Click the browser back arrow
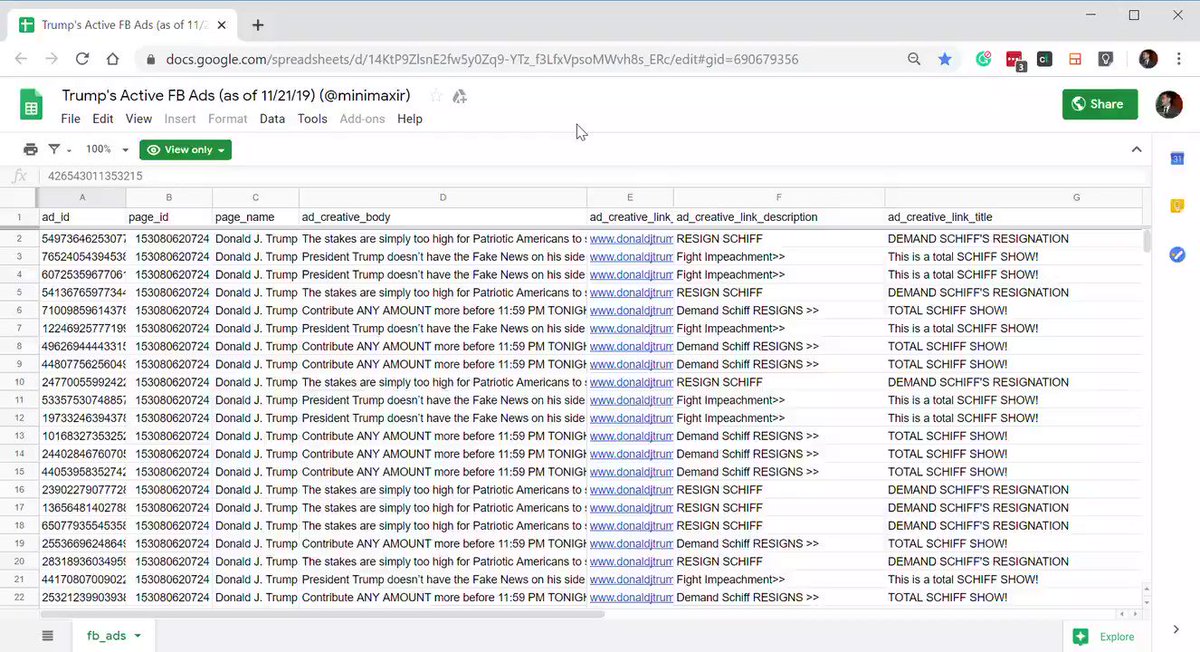 pos(21,59)
